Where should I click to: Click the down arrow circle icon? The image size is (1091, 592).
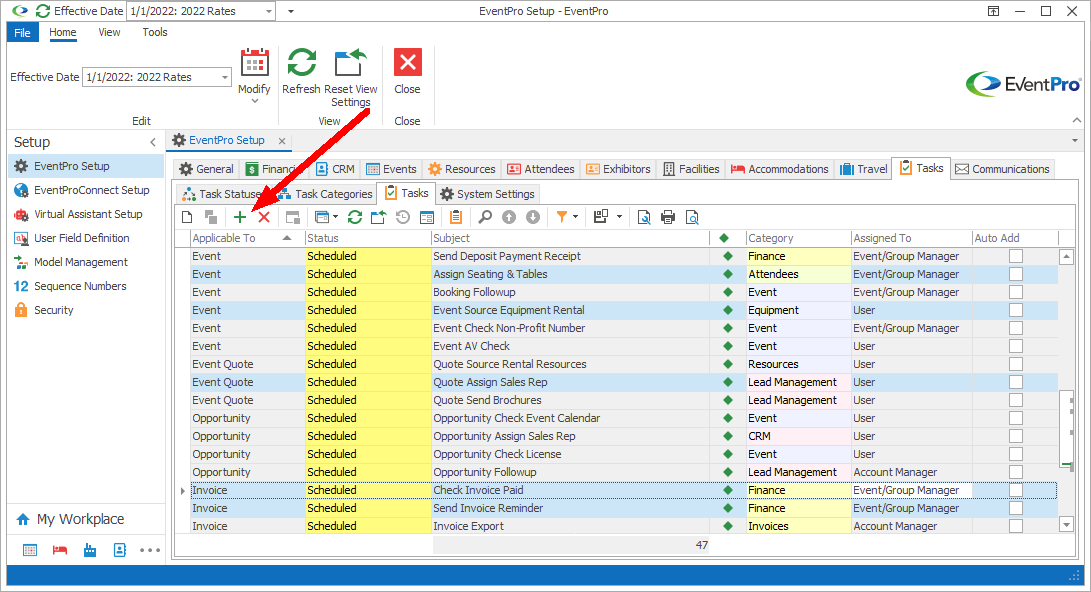coord(533,217)
